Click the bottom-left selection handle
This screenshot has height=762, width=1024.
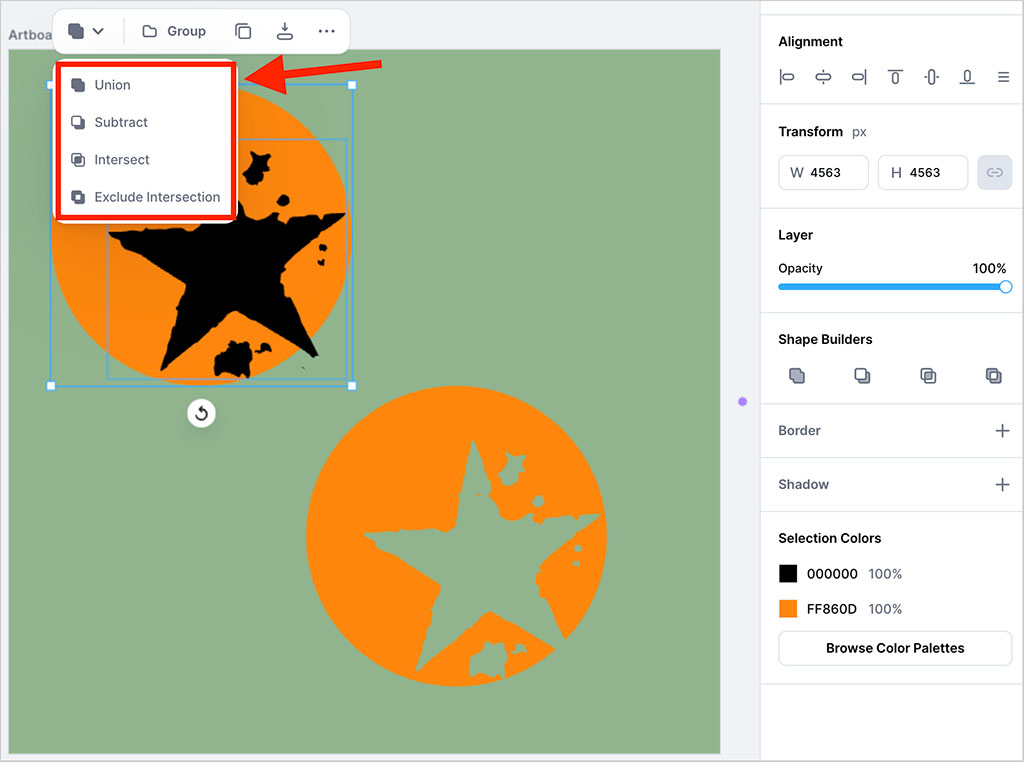click(x=51, y=386)
